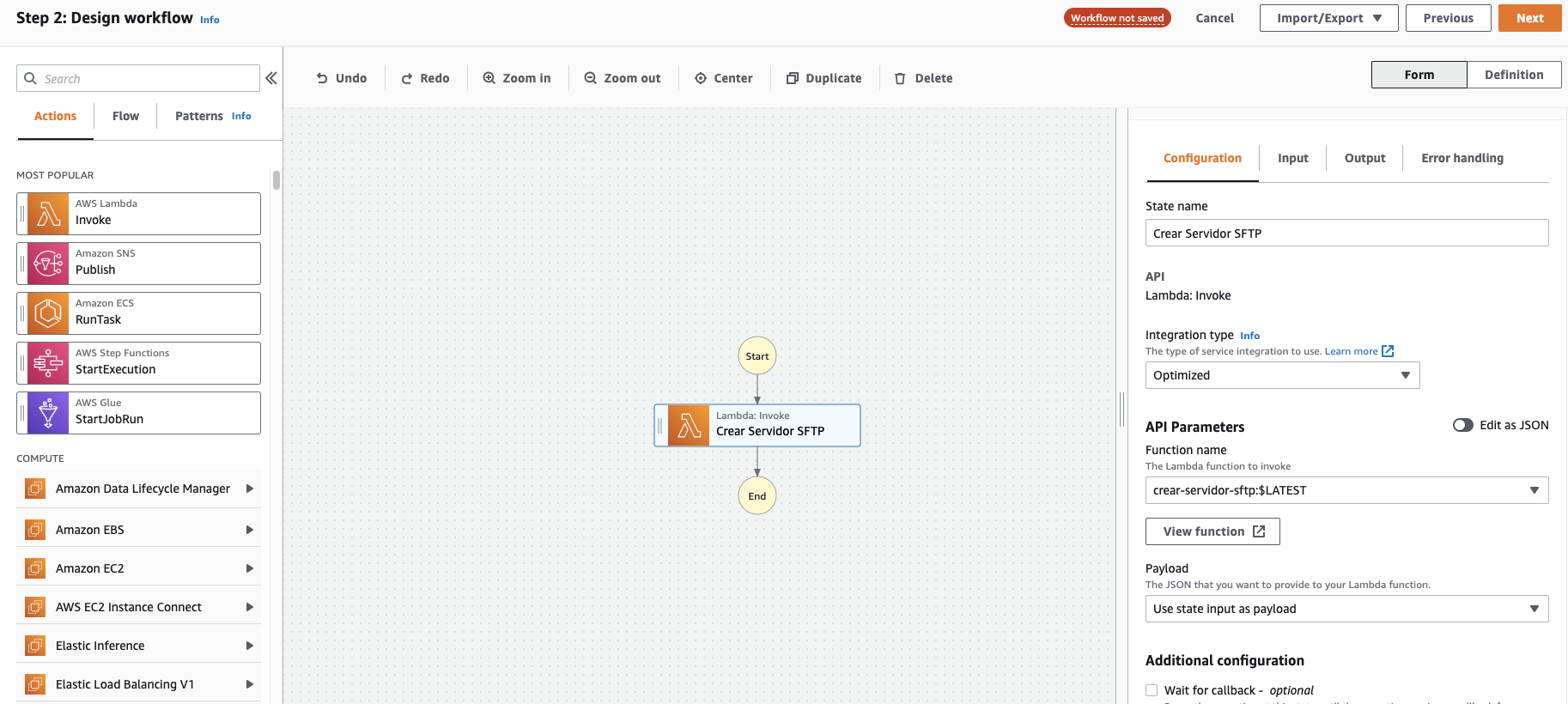The height and width of the screenshot is (704, 1568).
Task: Duplicate the selected state
Action: (x=824, y=78)
